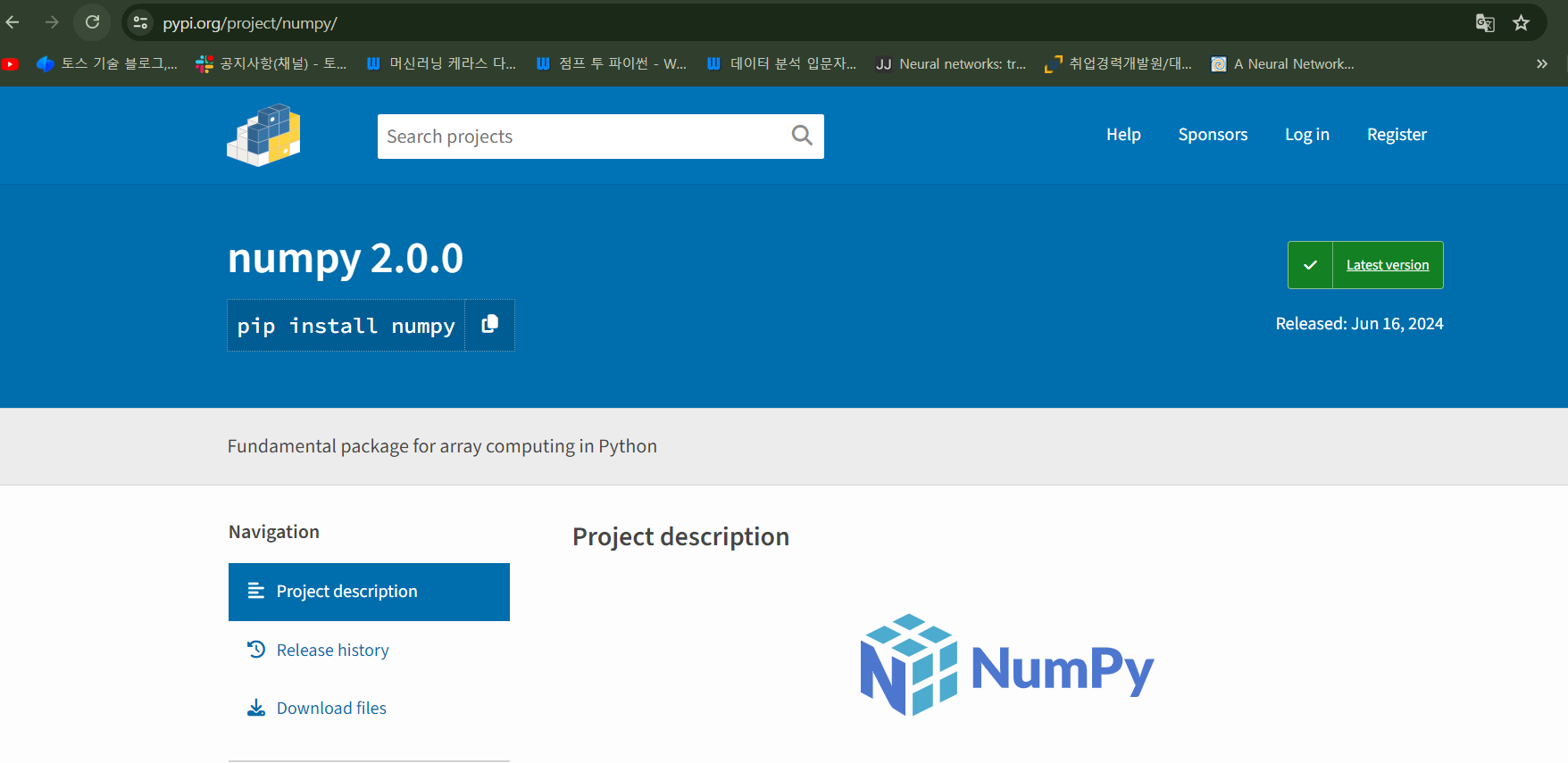
Task: Open the Google Translate page icon
Action: [x=1485, y=23]
